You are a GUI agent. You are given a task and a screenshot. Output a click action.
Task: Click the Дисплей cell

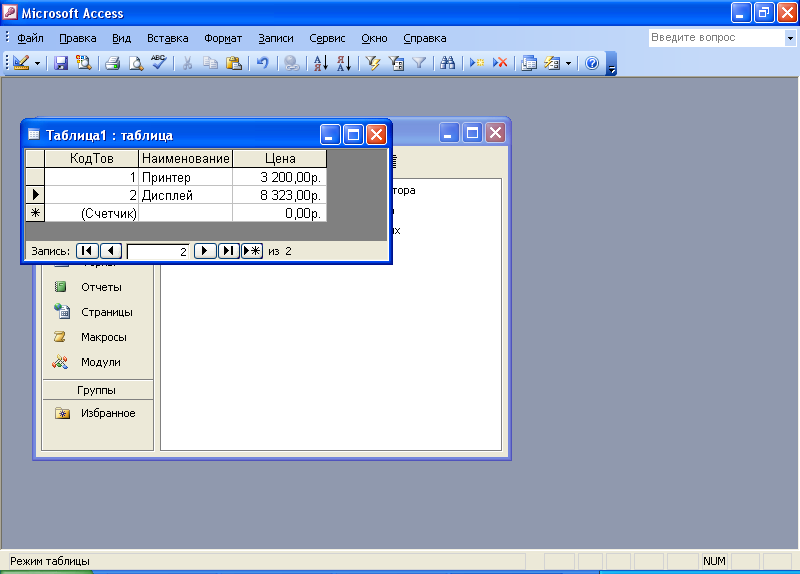coord(186,195)
